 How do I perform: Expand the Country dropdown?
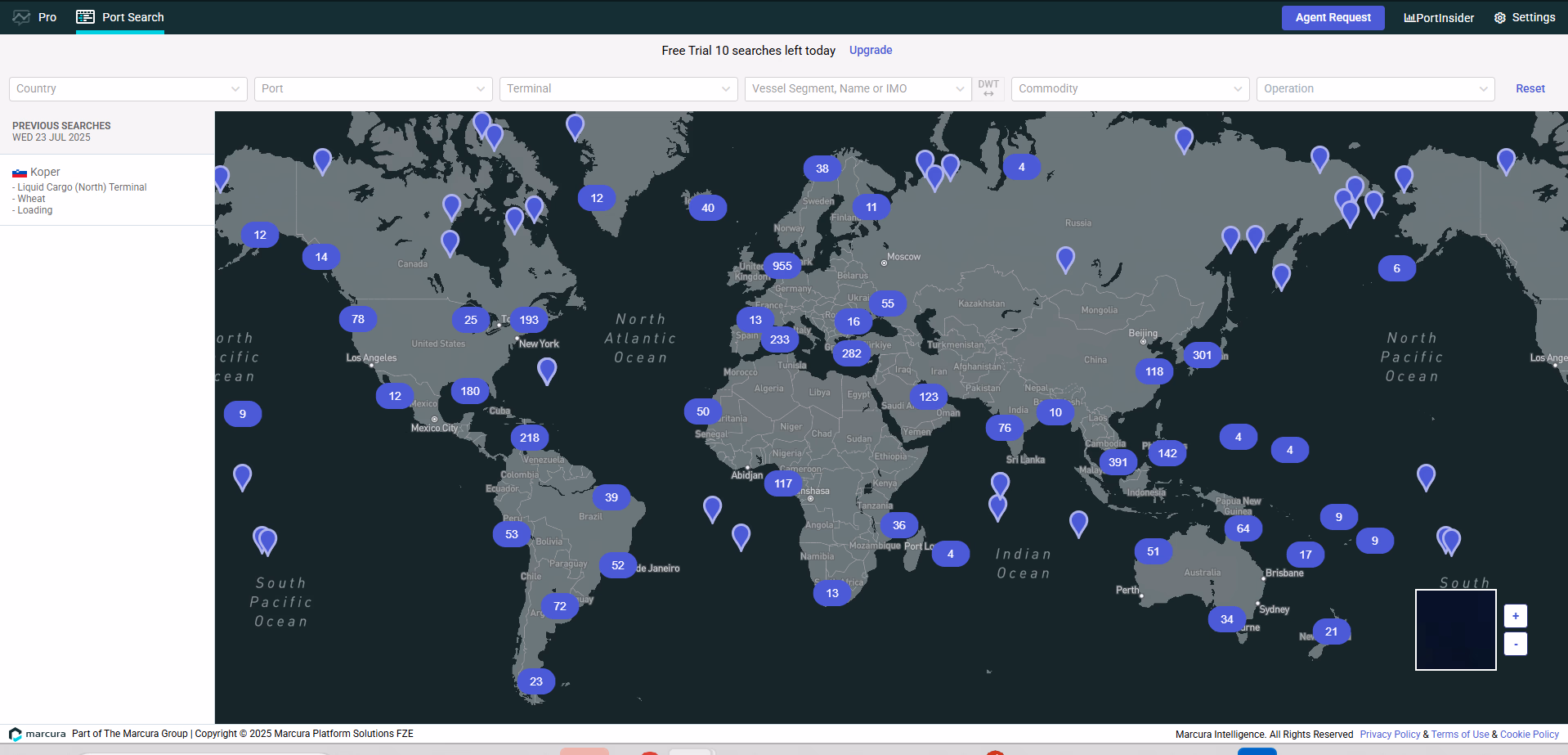128,88
